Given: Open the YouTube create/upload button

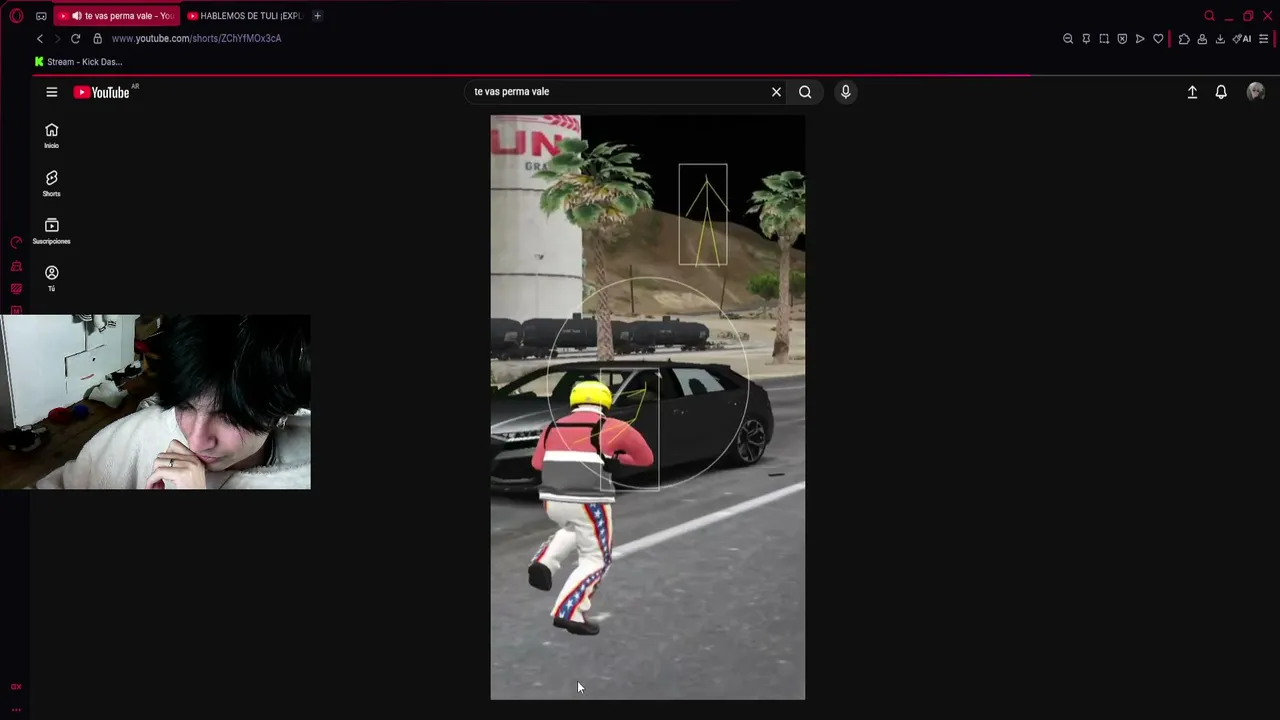Looking at the screenshot, I should pyautogui.click(x=1192, y=92).
